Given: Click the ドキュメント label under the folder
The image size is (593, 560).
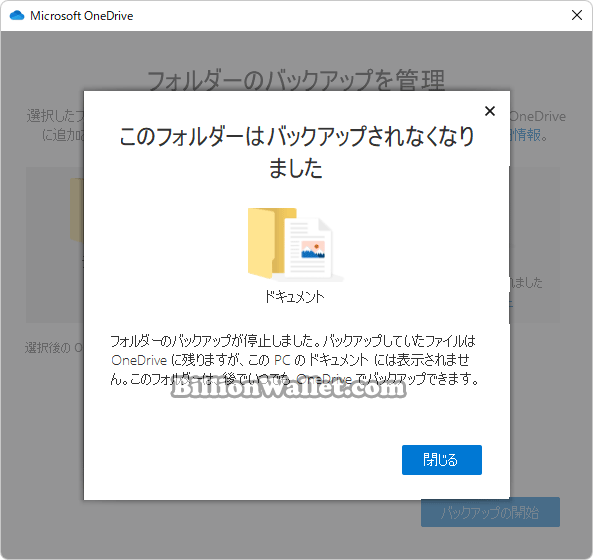Looking at the screenshot, I should coord(294,297).
